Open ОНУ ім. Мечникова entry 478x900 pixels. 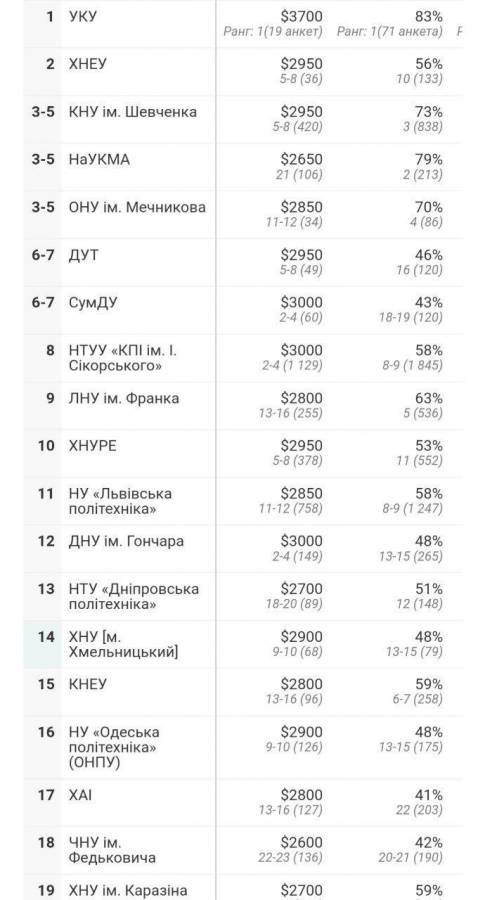(x=137, y=207)
